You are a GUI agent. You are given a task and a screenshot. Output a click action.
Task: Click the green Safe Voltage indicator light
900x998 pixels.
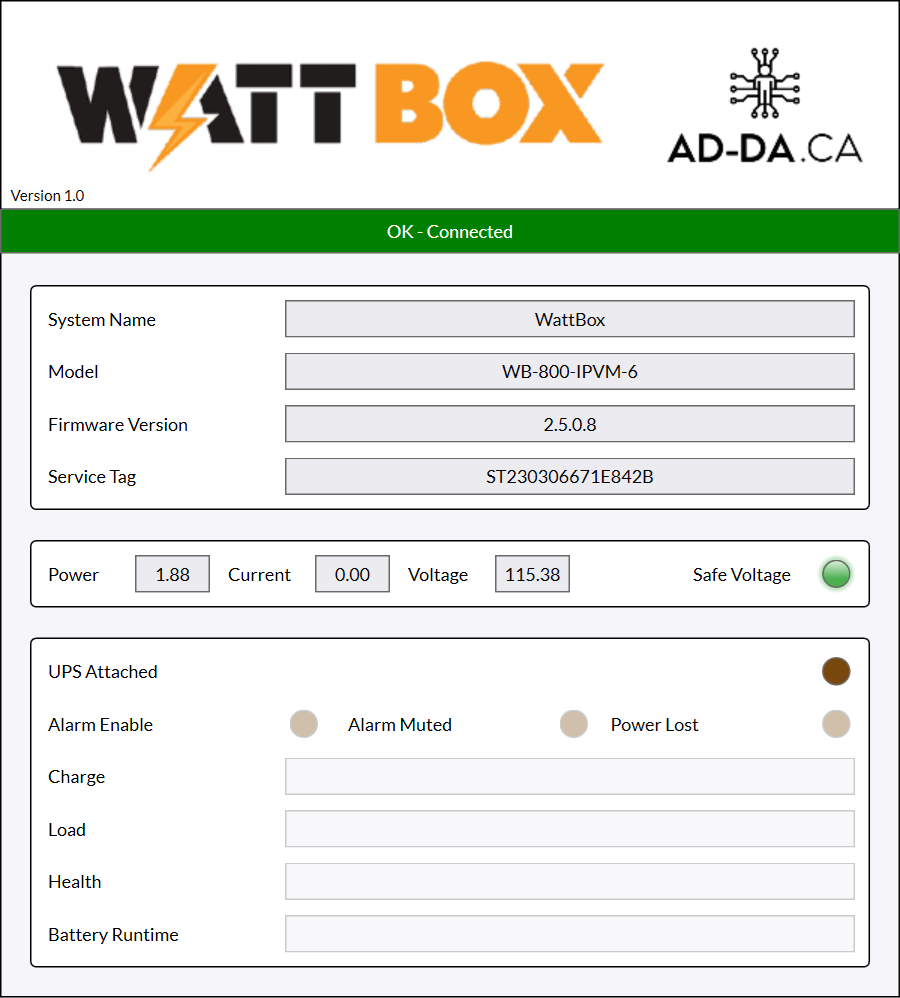[x=836, y=574]
